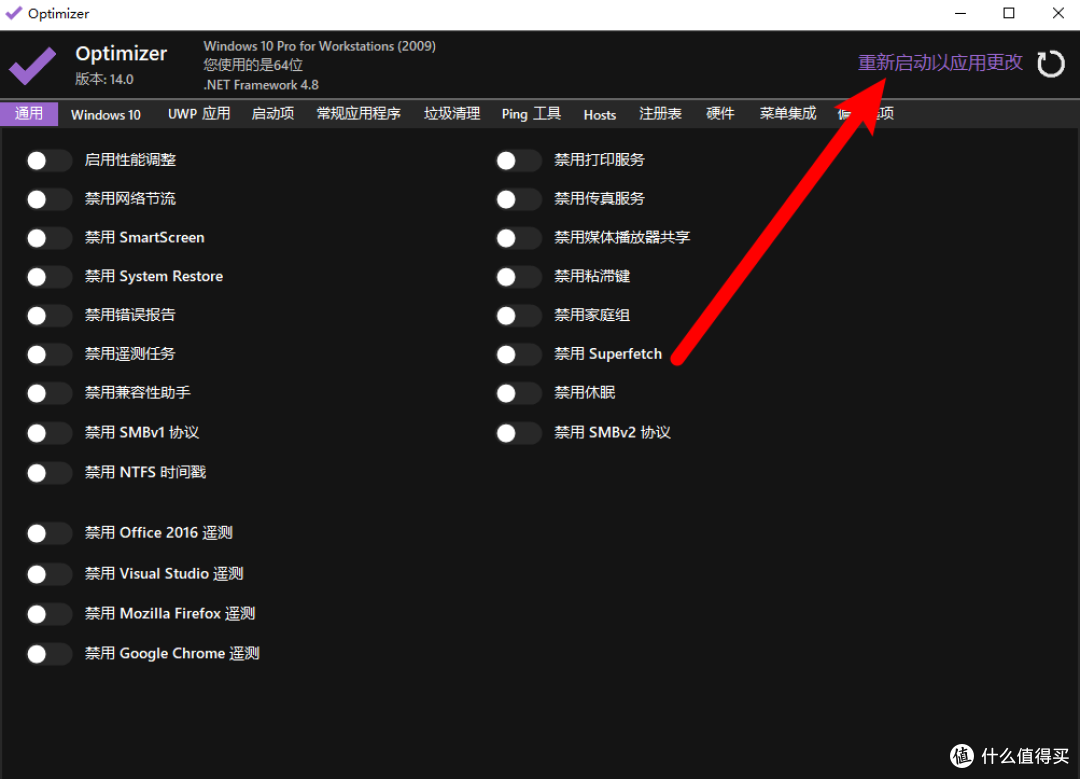Toggle 禁用 NTFS 时间戳 switch
Viewport: 1080px width, 779px height.
pyautogui.click(x=49, y=473)
